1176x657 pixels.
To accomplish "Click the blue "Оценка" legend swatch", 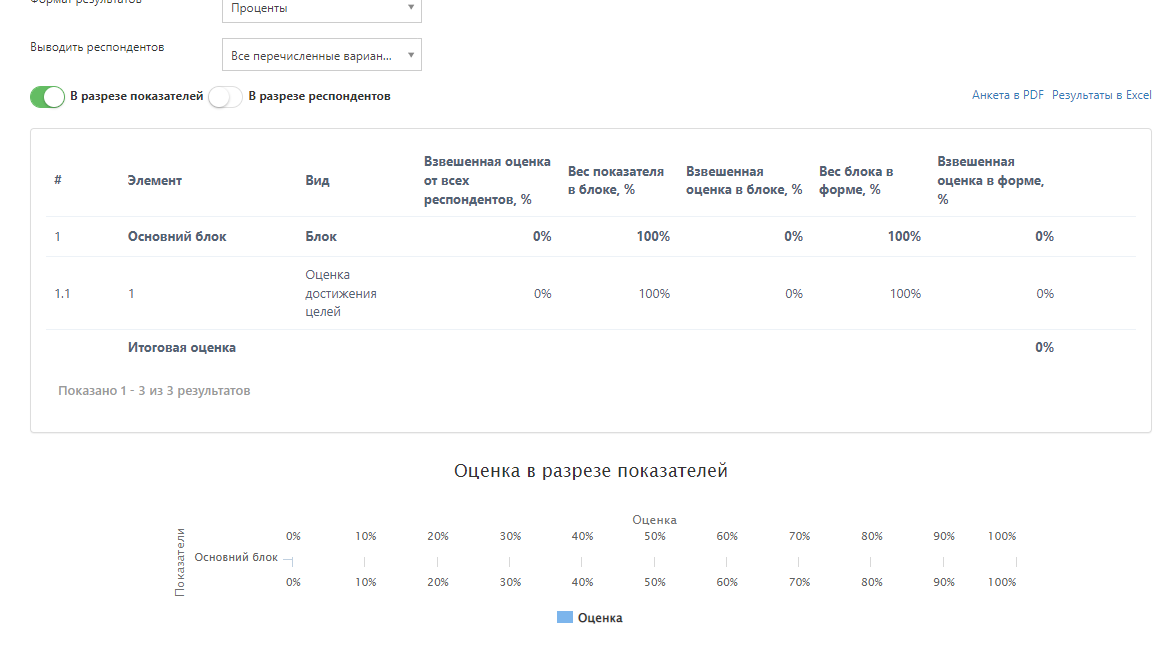I will point(564,618).
